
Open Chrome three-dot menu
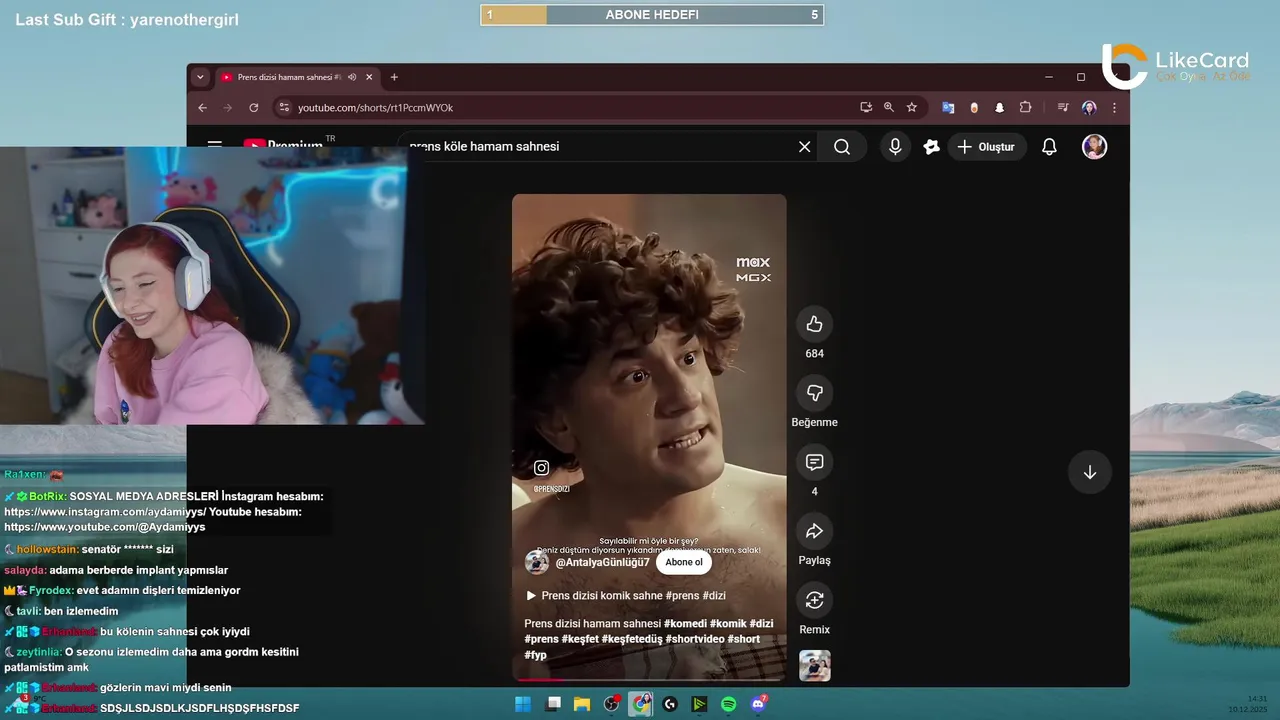(x=1114, y=107)
